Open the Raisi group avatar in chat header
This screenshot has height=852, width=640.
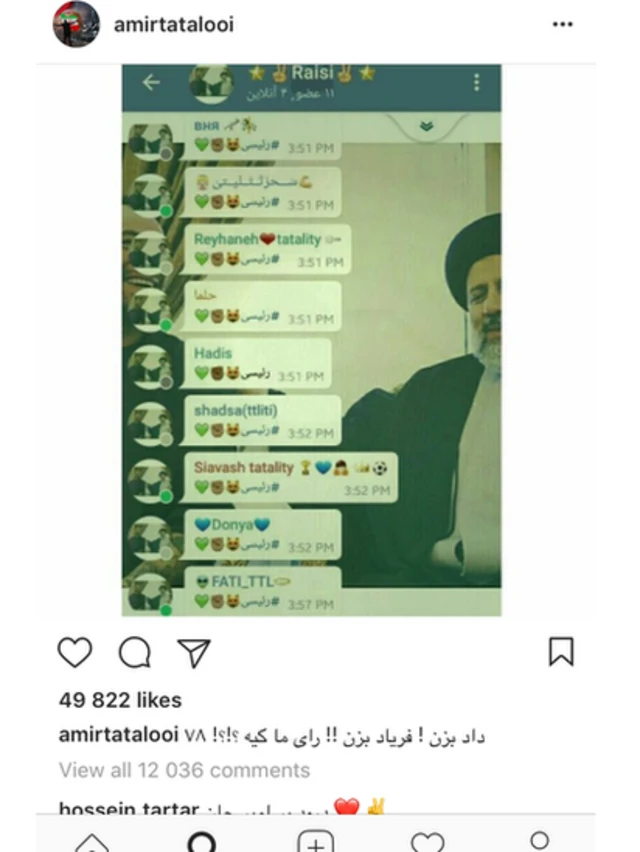point(211,83)
